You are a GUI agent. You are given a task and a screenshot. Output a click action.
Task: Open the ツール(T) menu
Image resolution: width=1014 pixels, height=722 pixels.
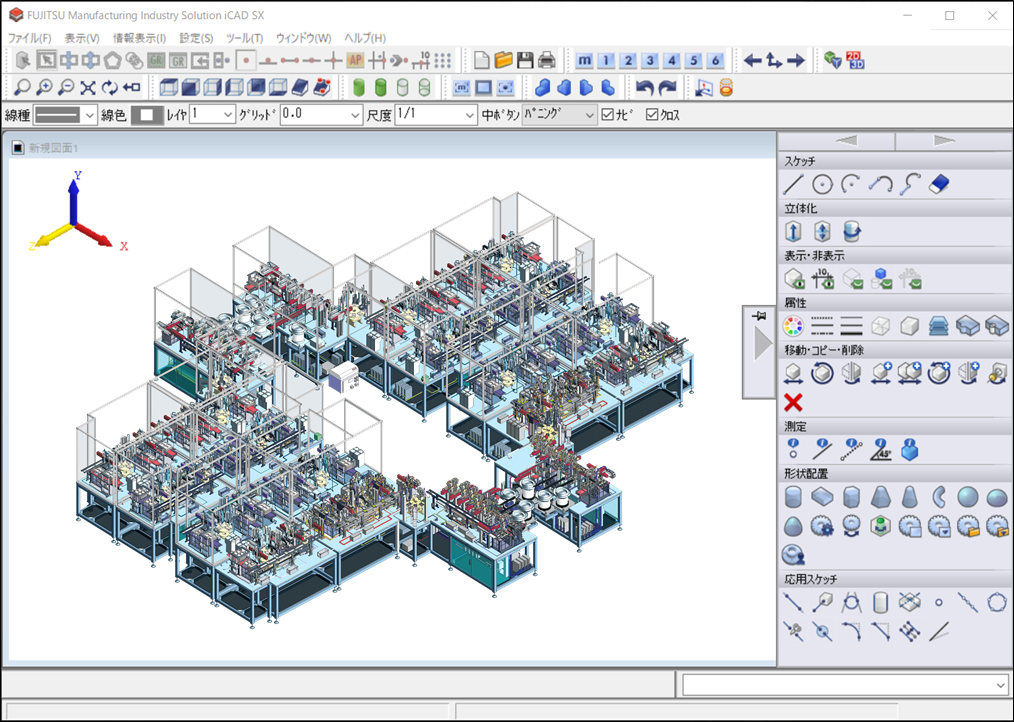[x=245, y=38]
